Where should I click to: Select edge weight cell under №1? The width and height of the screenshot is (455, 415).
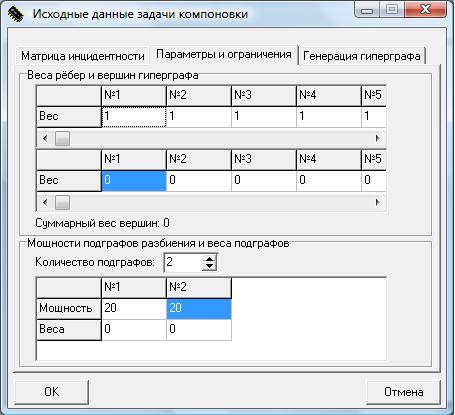[134, 117]
